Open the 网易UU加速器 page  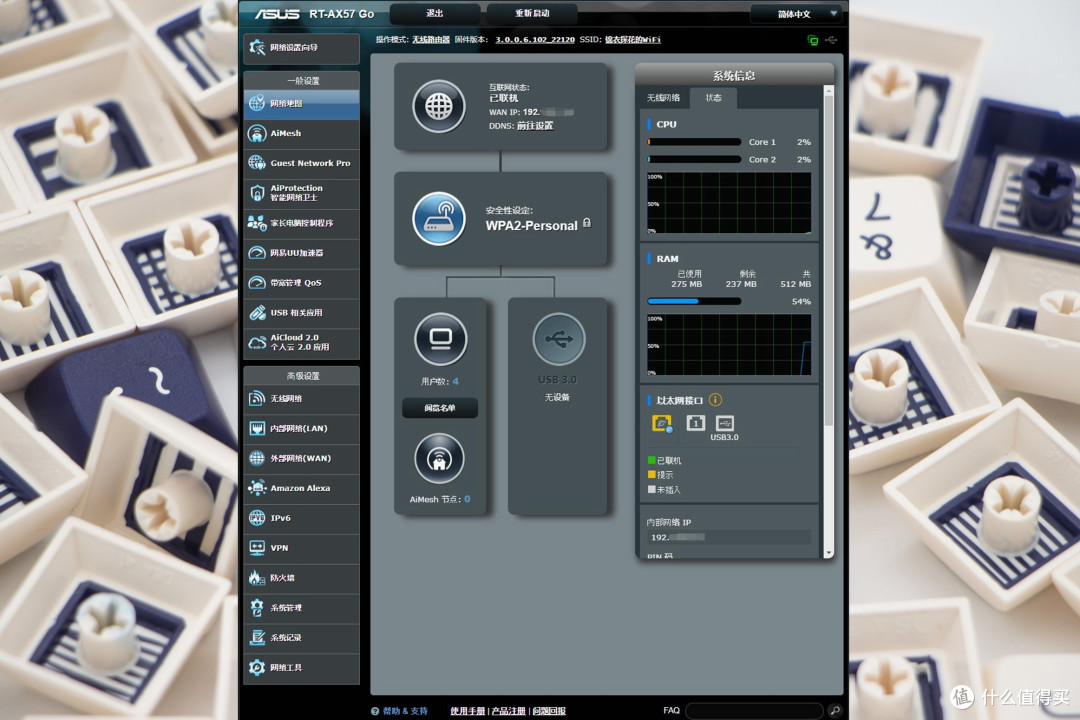301,253
